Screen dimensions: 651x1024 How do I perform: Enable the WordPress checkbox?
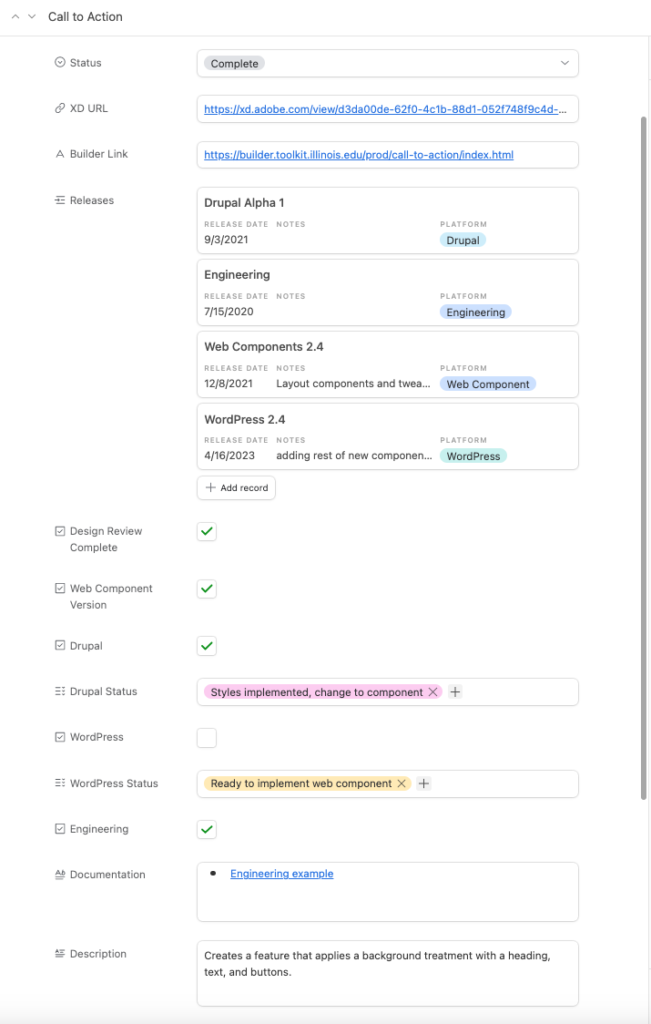[x=207, y=738]
